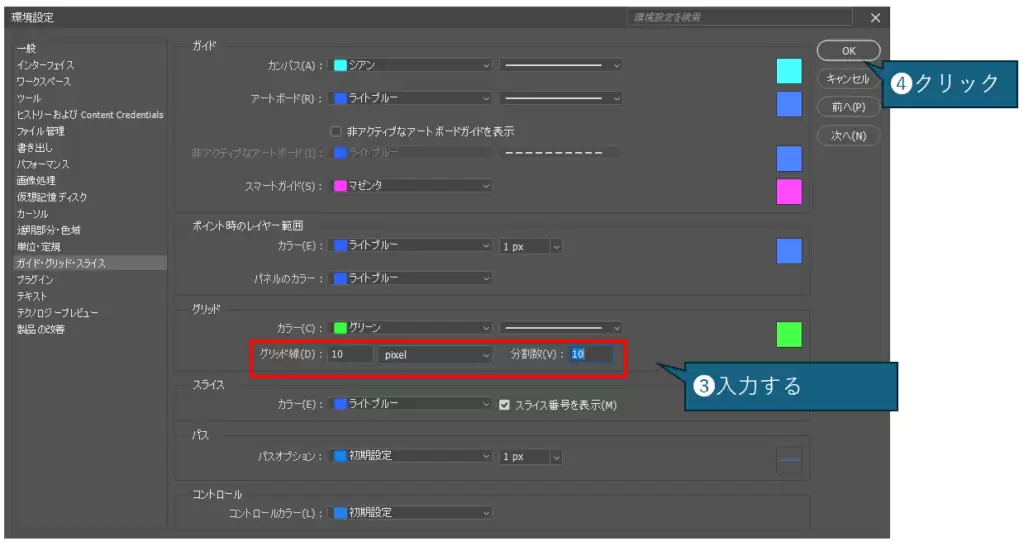Image resolution: width=1024 pixels, height=546 pixels.
Task: Click the cyan canvas guide color swatch
Action: 789,70
